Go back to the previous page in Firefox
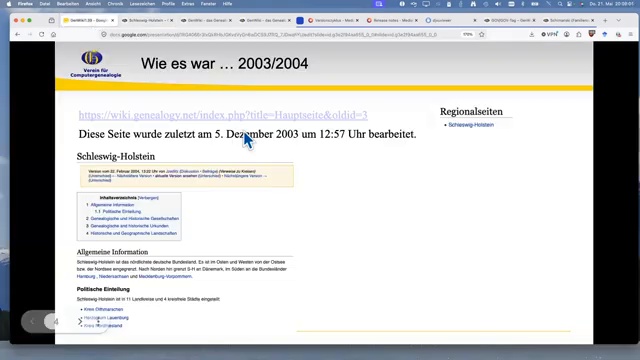 (x=18, y=35)
